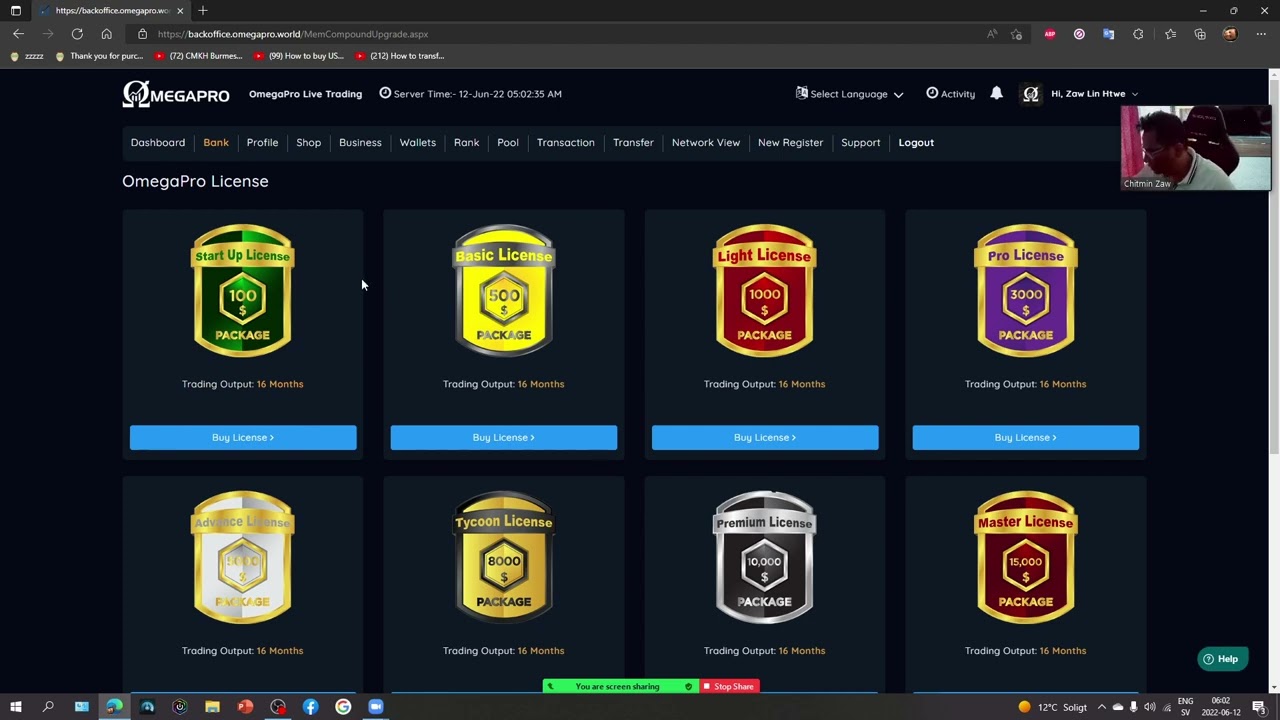Open the Transfer menu item
This screenshot has height=720, width=1280.
point(633,142)
